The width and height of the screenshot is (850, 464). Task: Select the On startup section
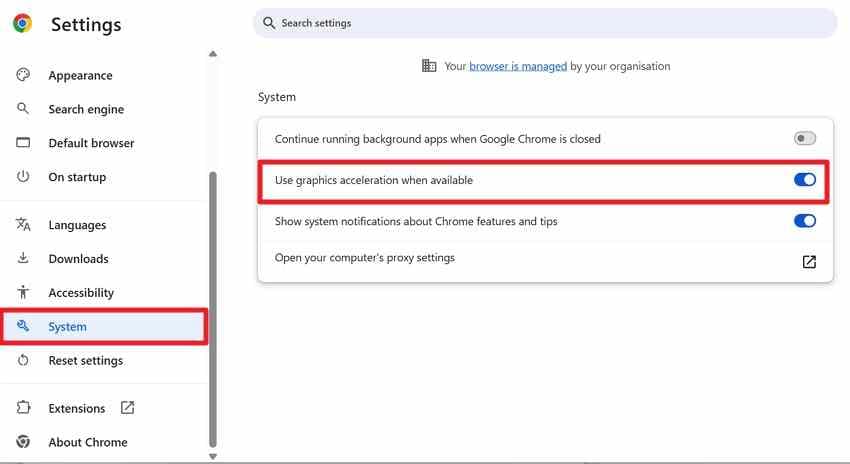pos(77,177)
